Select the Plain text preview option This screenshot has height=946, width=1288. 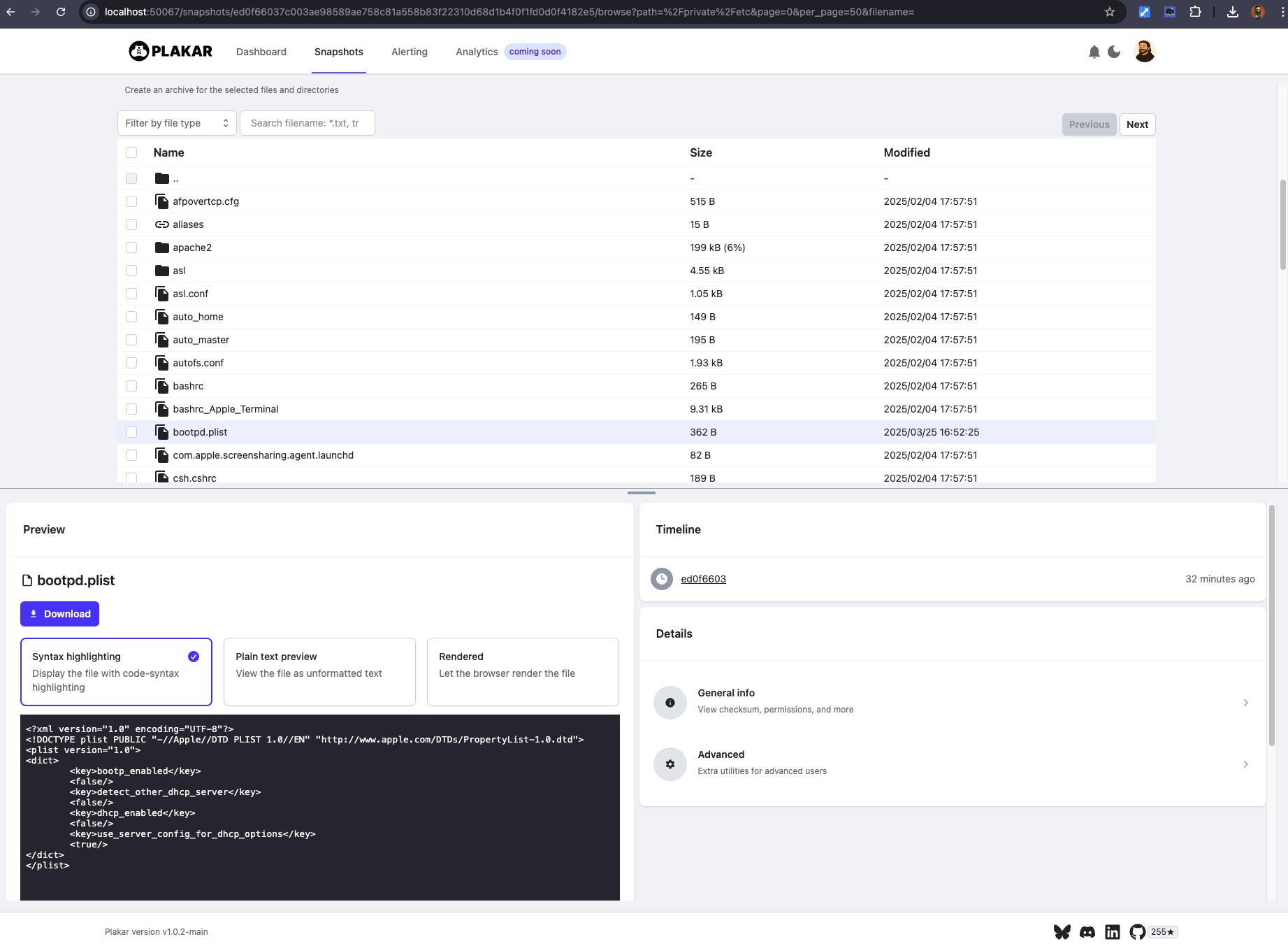pos(319,671)
